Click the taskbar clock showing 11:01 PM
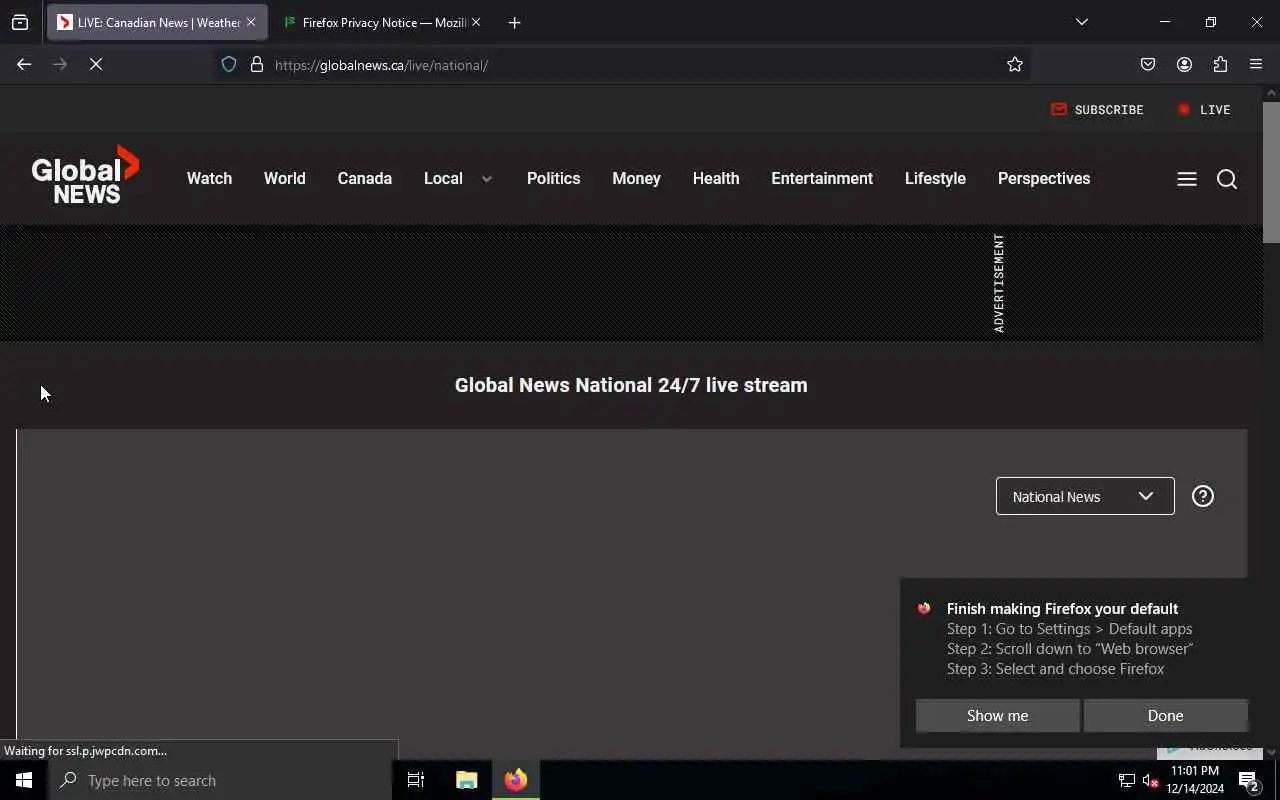 click(x=1195, y=780)
